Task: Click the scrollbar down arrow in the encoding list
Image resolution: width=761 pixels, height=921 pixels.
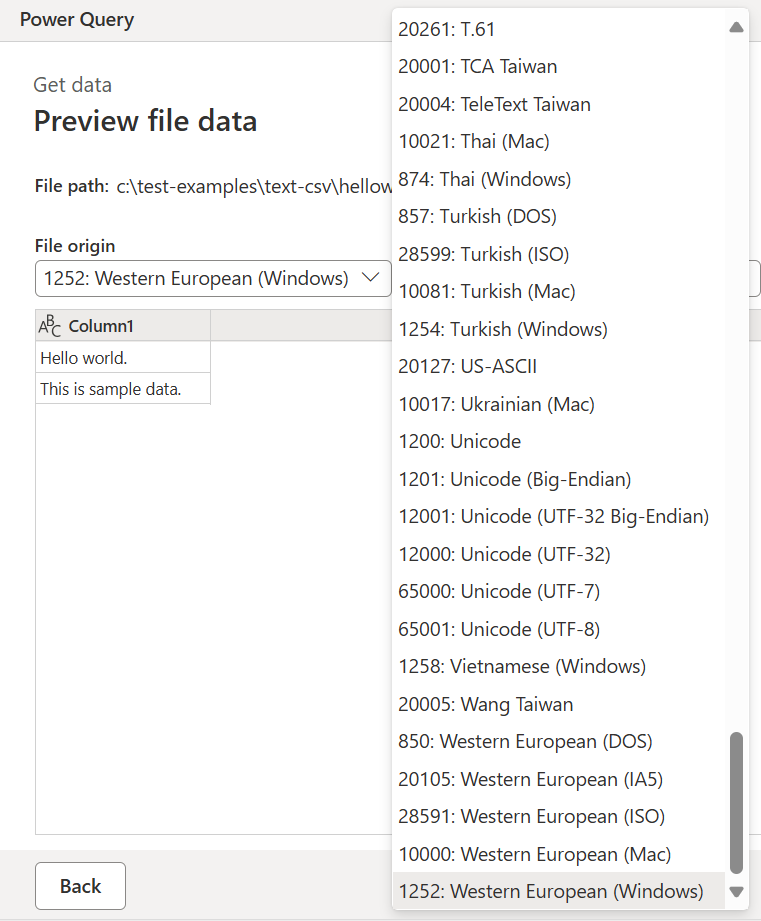Action: pyautogui.click(x=737, y=893)
